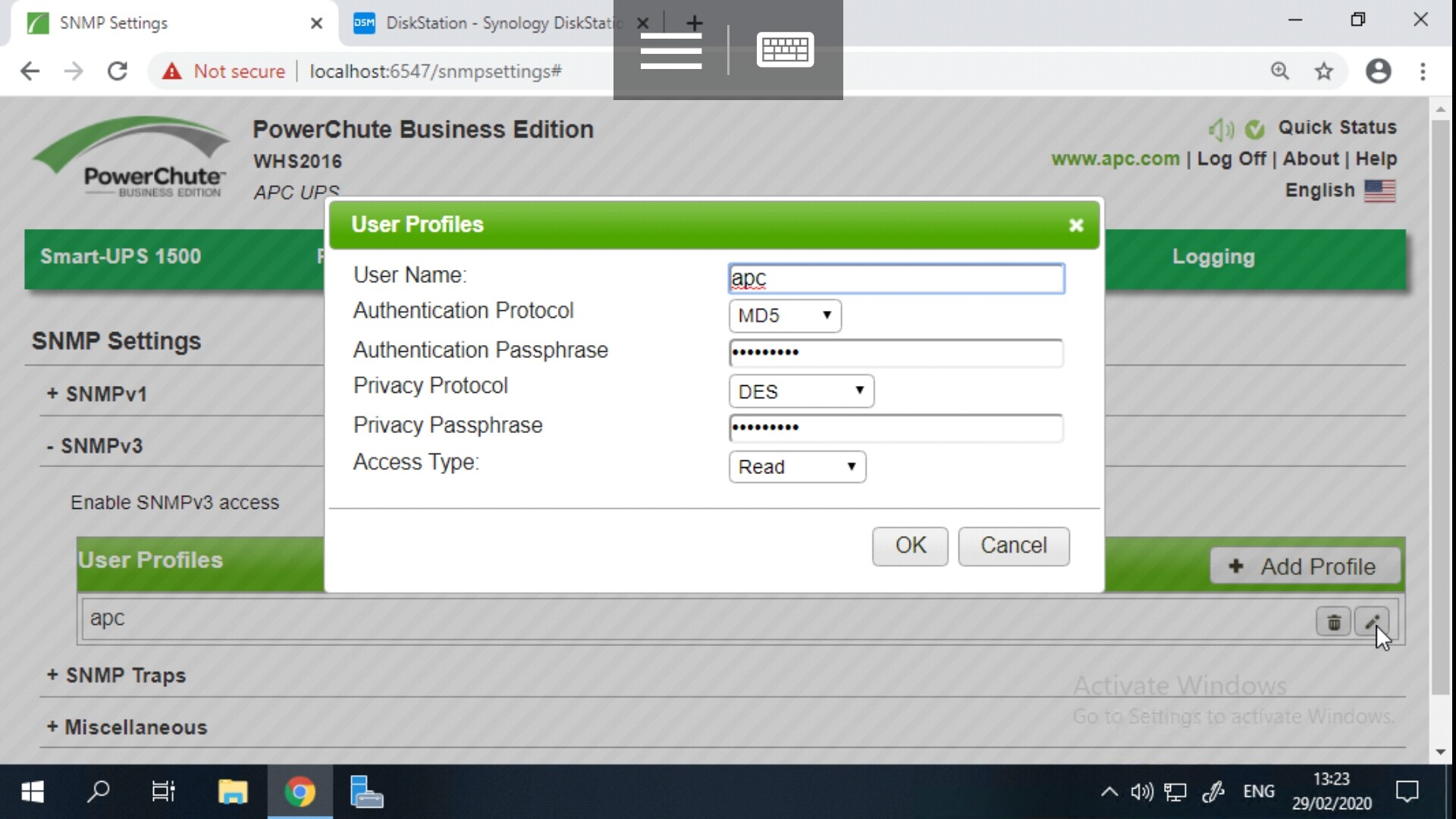
Task: Click the pencil edit icon for apc profile
Action: point(1371,623)
